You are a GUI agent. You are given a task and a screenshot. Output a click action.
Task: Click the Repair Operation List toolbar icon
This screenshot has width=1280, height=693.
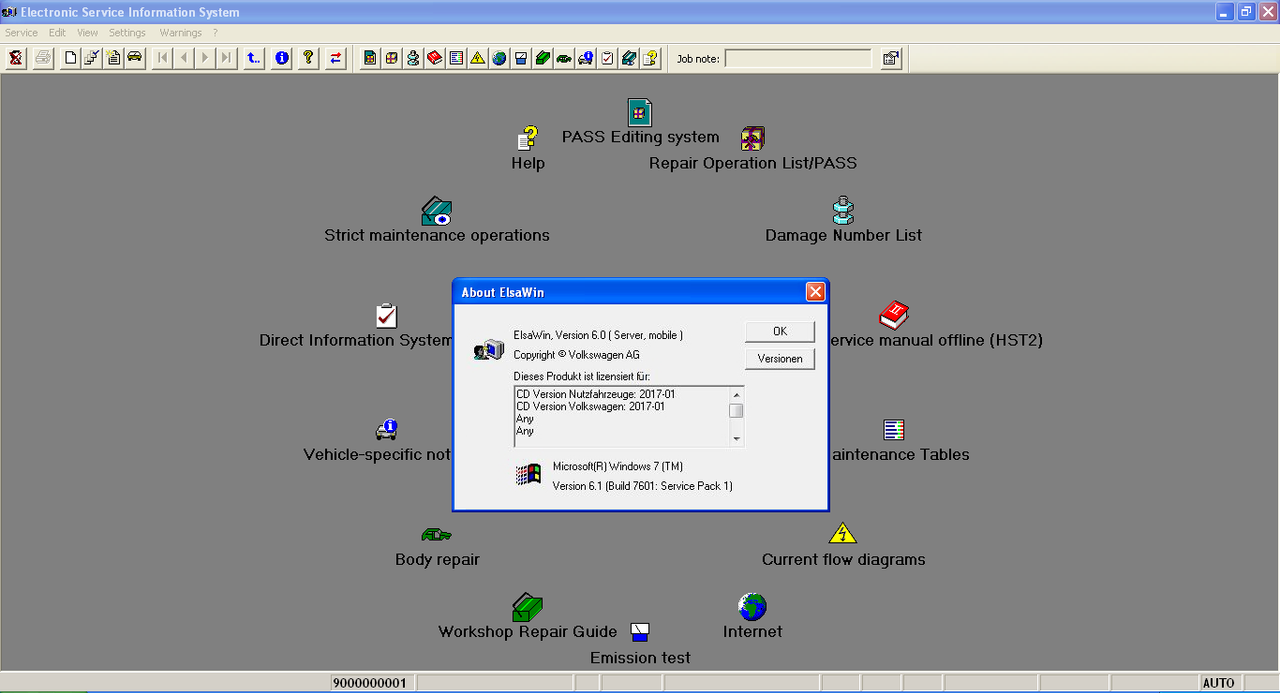(x=392, y=58)
